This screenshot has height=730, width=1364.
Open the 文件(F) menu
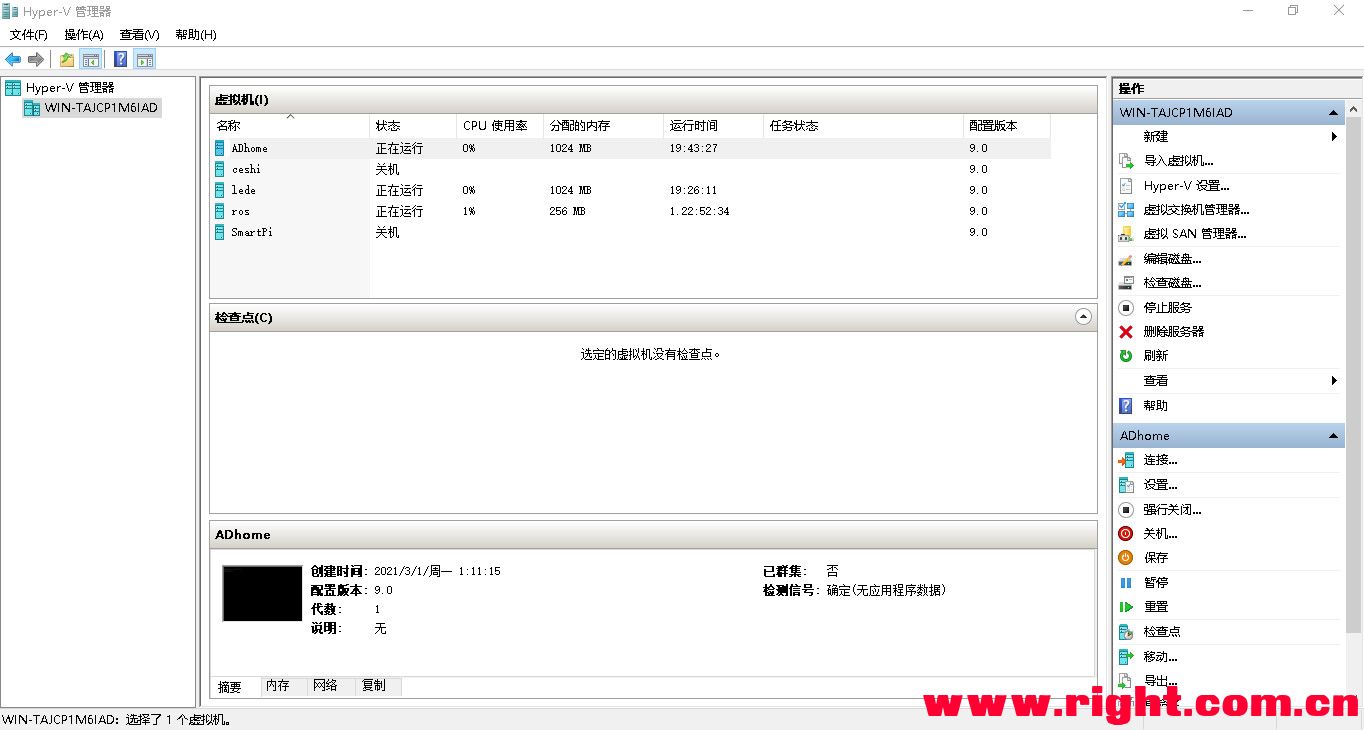(29, 35)
